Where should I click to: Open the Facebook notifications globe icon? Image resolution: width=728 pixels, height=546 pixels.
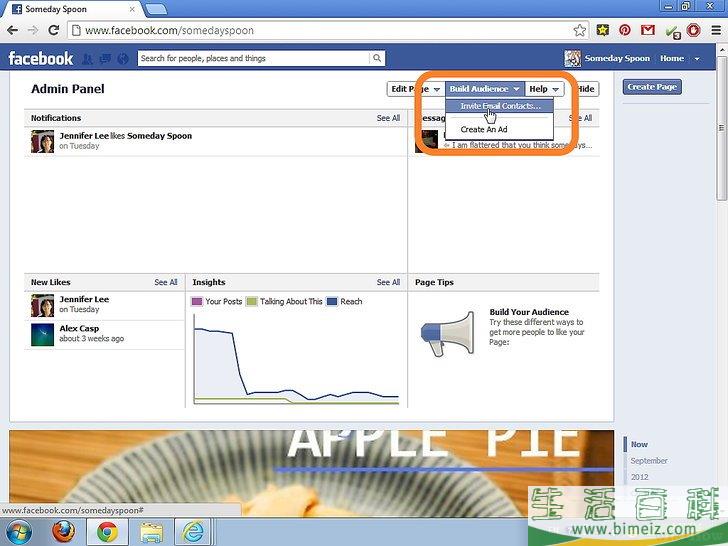tap(123, 58)
